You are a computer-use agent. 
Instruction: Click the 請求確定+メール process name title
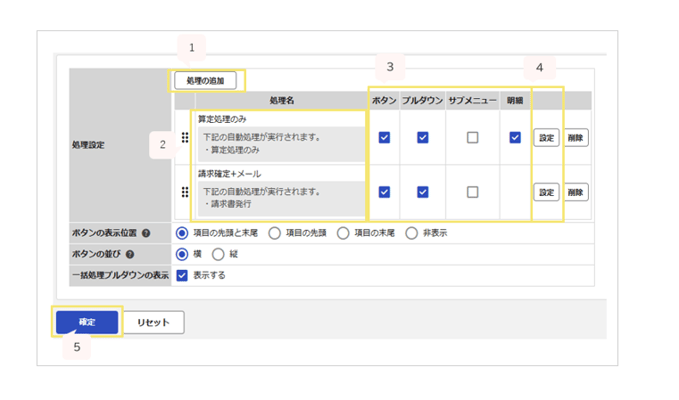click(x=230, y=174)
